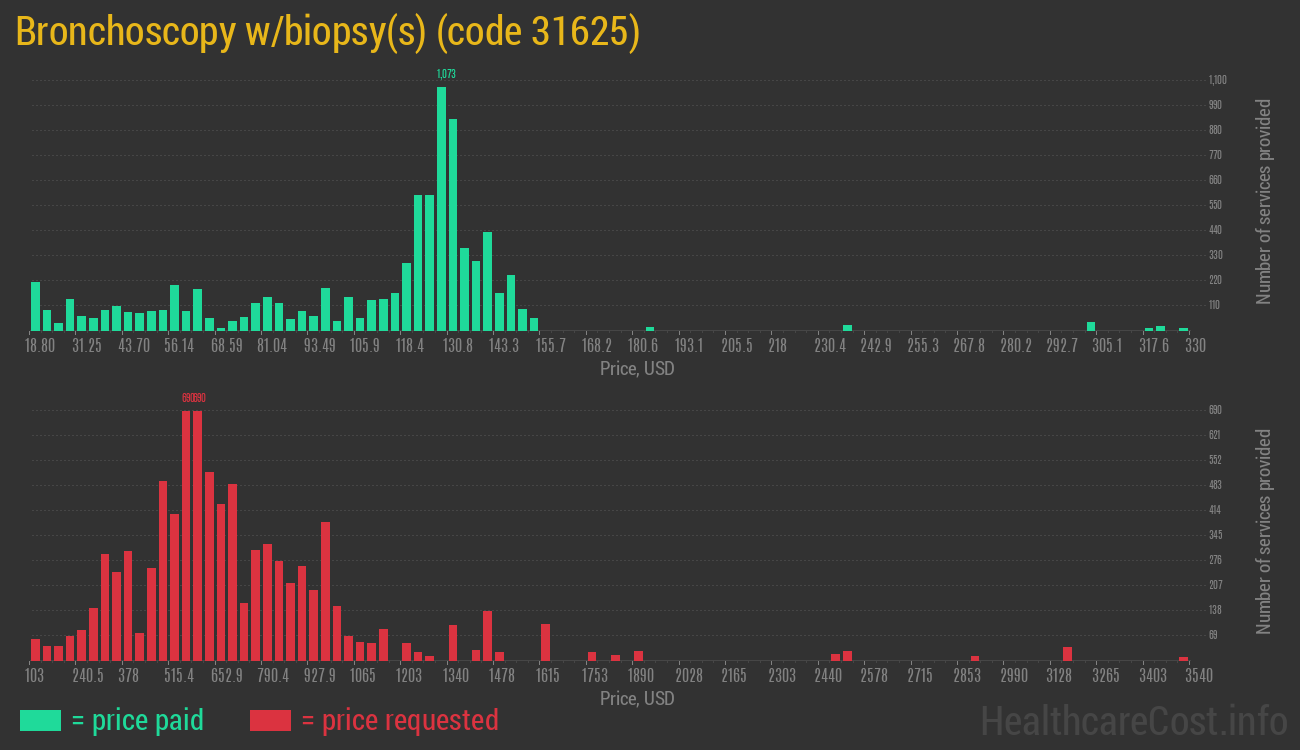Click the red price requested legend swatch

tap(270, 720)
